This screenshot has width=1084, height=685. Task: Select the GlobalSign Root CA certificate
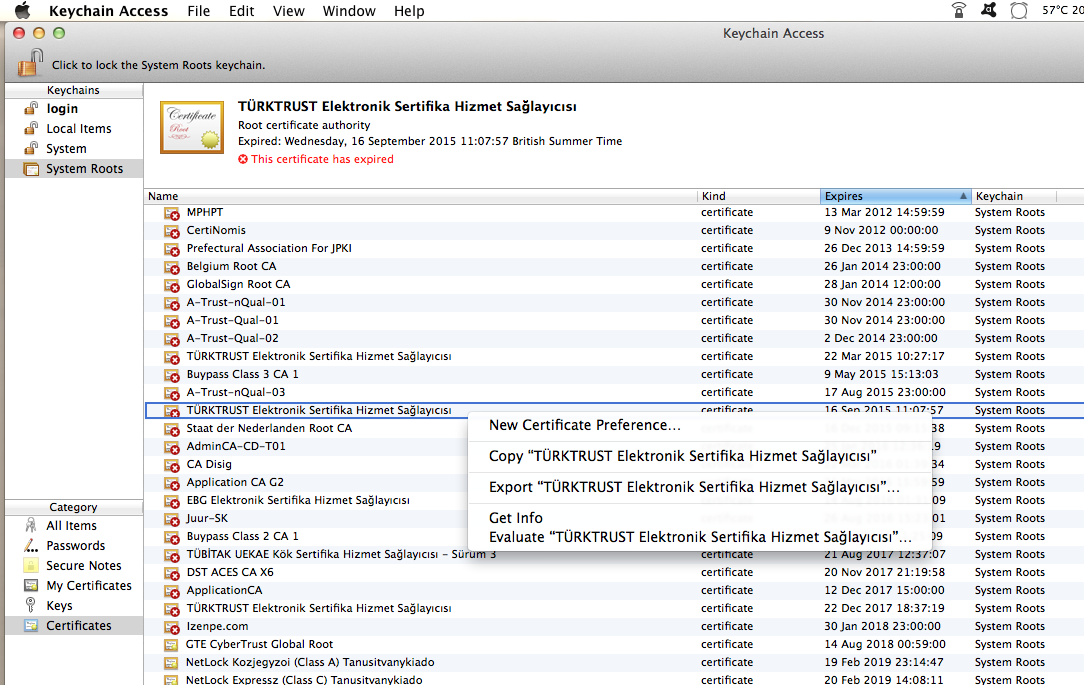coord(614,285)
